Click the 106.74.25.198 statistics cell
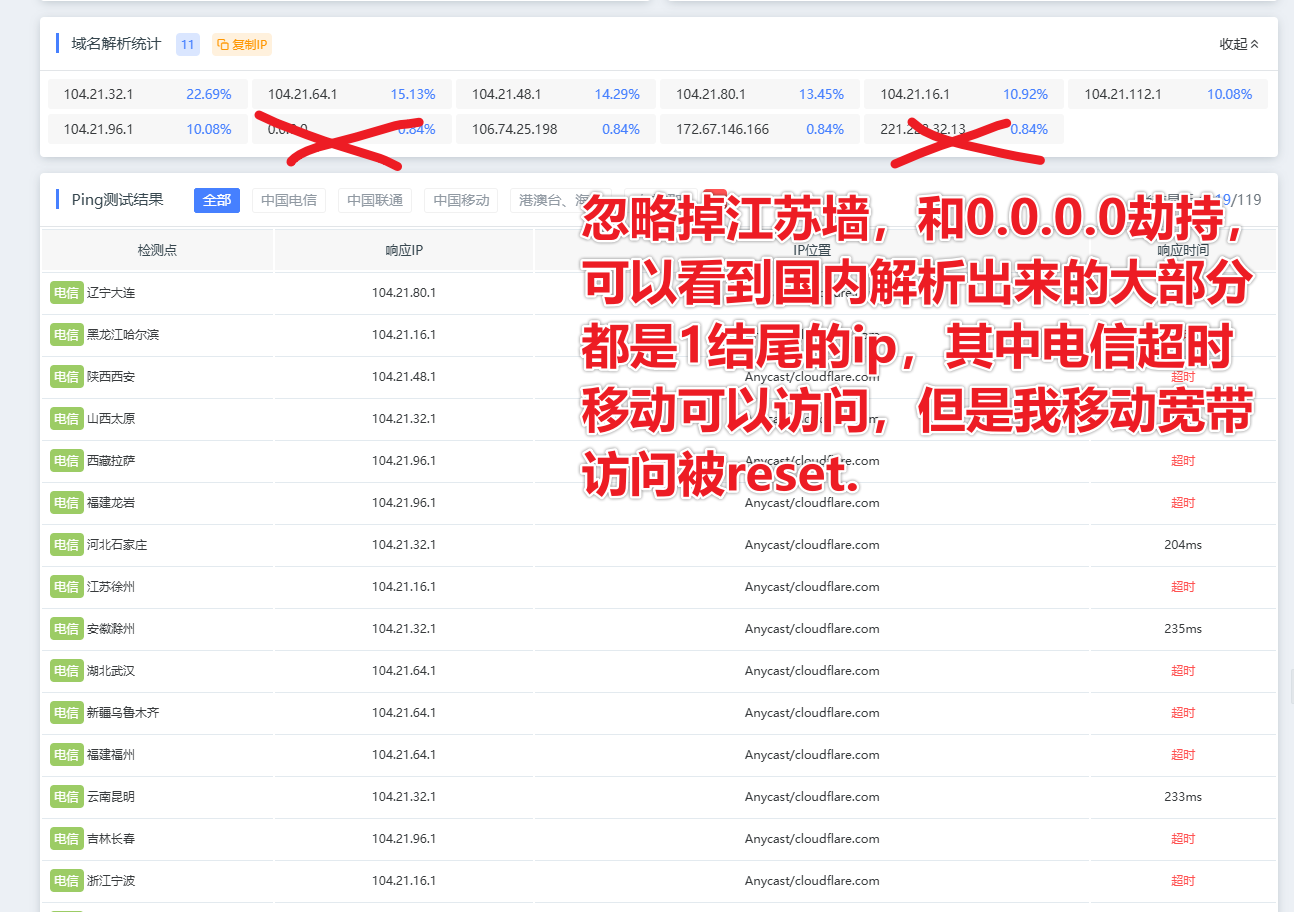Image resolution: width=1294 pixels, height=912 pixels. [556, 129]
